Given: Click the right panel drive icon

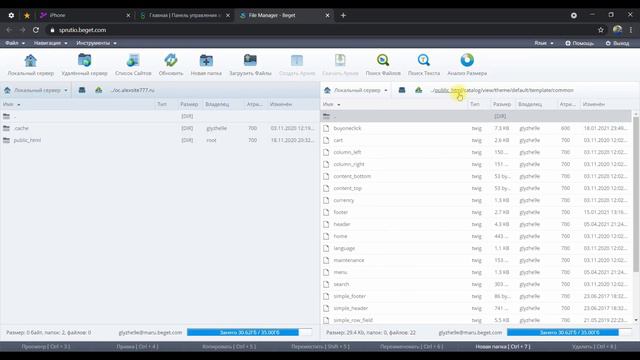Looking at the screenshot, I should coord(402,90).
